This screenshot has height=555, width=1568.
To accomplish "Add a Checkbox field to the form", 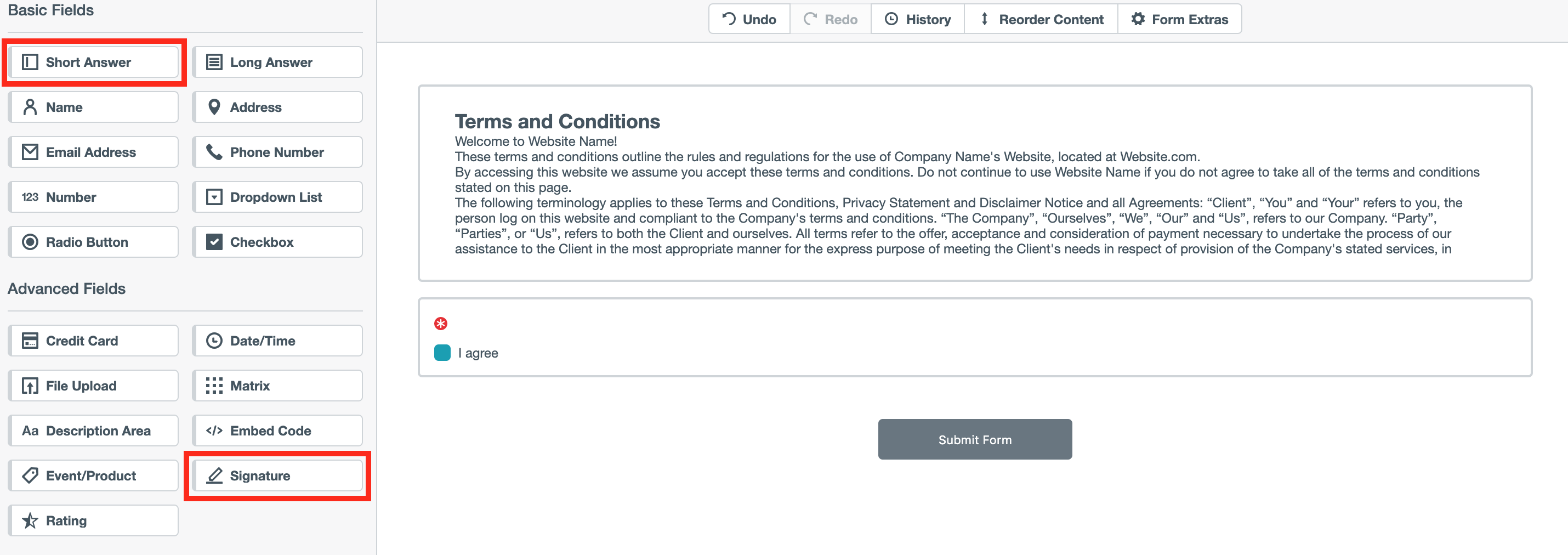I will click(277, 242).
